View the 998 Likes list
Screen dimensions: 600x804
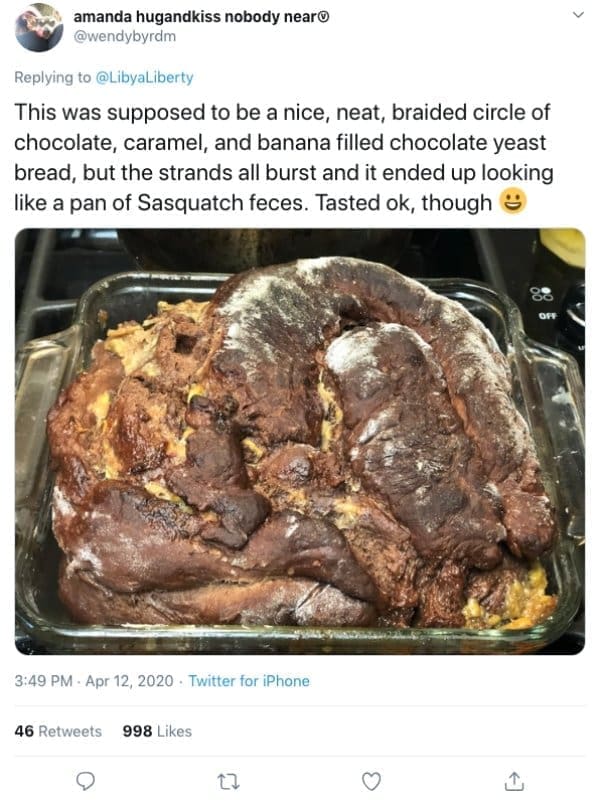coord(156,731)
